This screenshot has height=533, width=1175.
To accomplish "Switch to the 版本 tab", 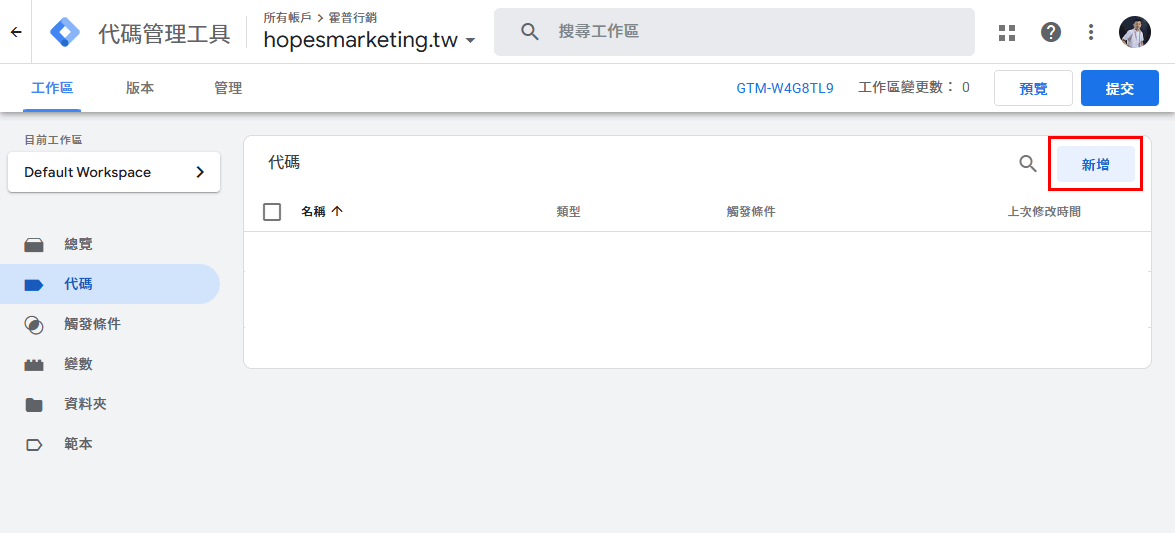I will click(x=140, y=88).
